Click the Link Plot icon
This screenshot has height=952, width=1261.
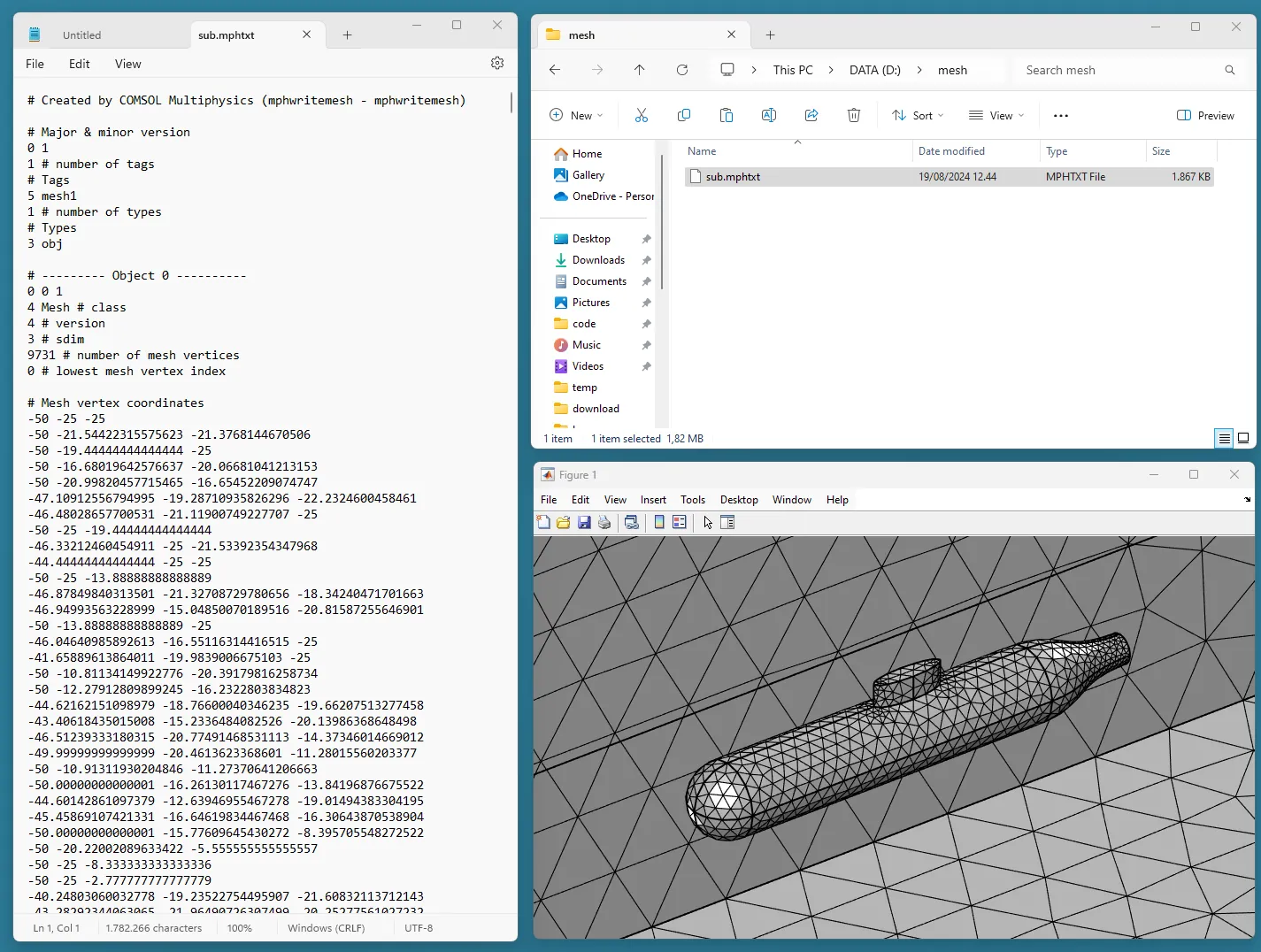tap(632, 523)
